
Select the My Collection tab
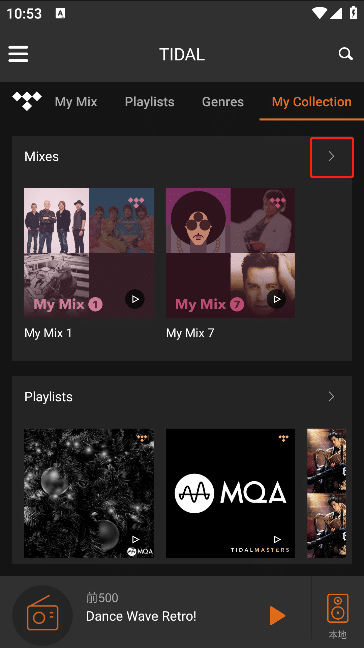312,102
